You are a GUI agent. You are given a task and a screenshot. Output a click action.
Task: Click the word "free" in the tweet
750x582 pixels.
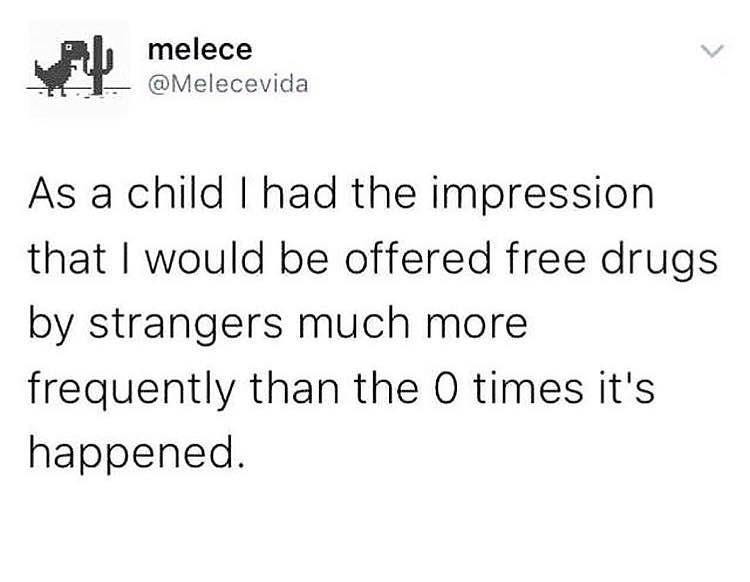[555, 260]
